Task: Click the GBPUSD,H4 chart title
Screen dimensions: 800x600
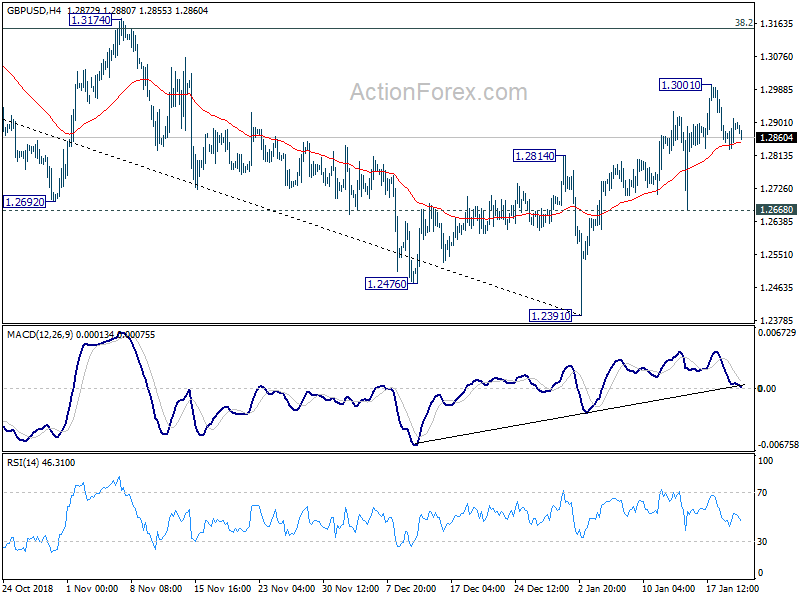Action: 34,10
